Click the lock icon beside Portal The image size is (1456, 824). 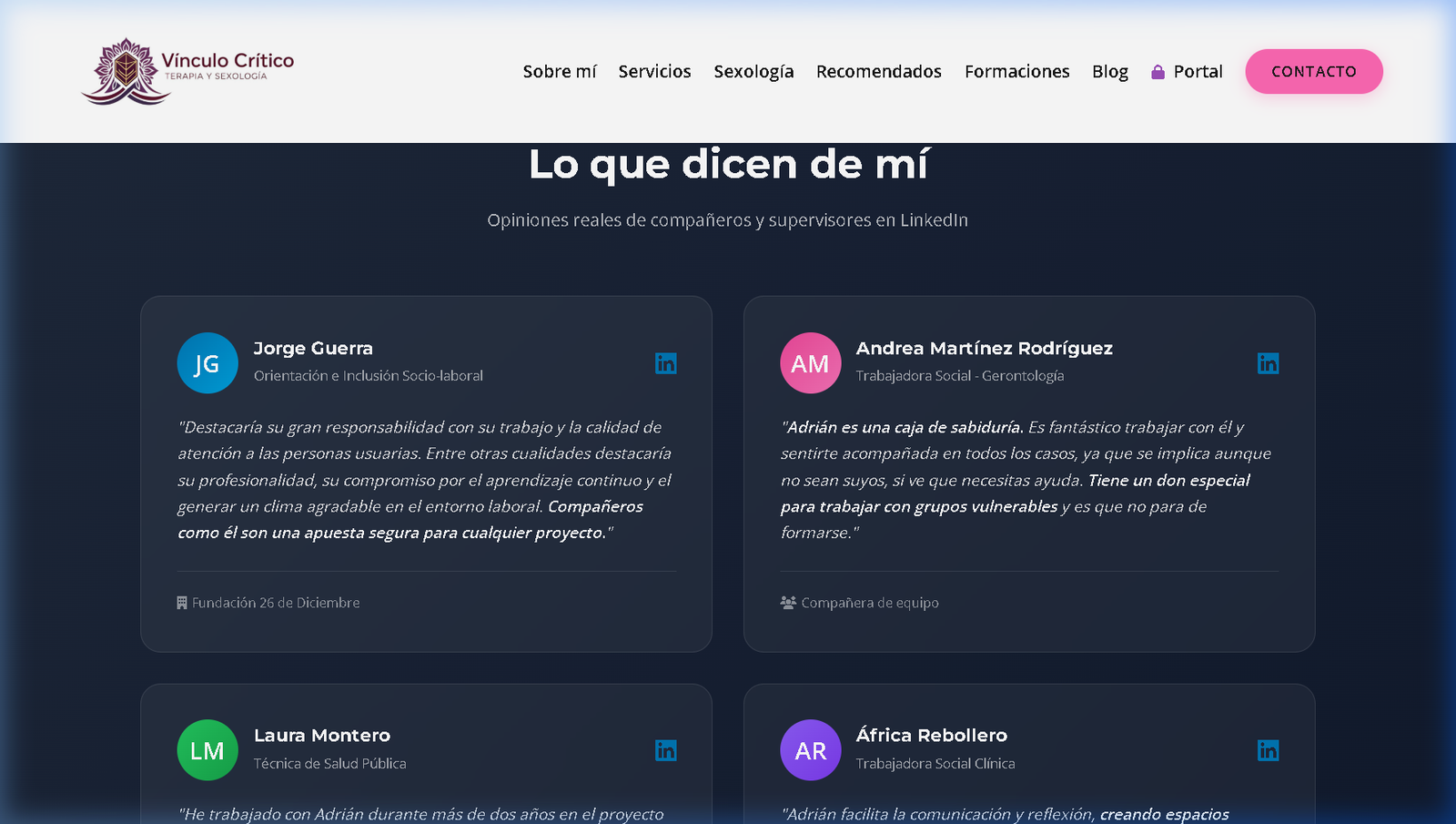click(x=1158, y=72)
